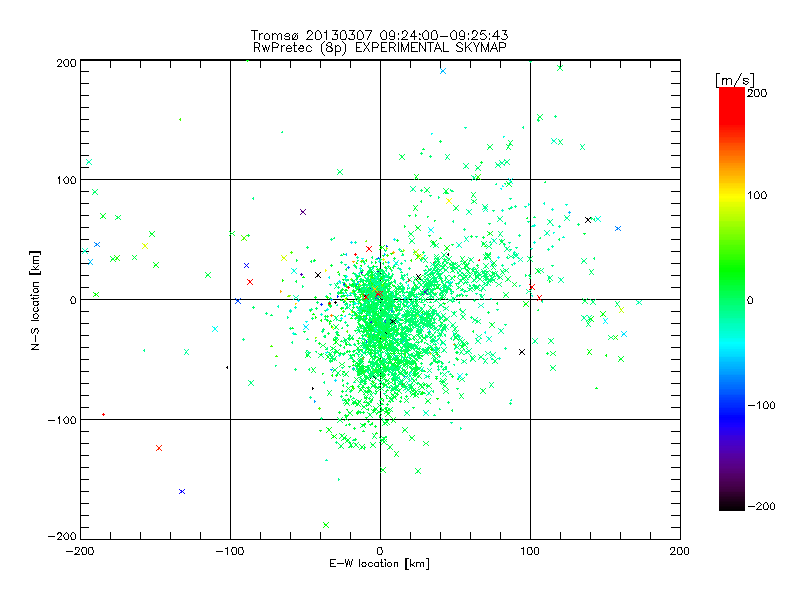This screenshot has height=600, width=800.
Task: Click the yellow region of the colorbar
Action: coord(732,195)
